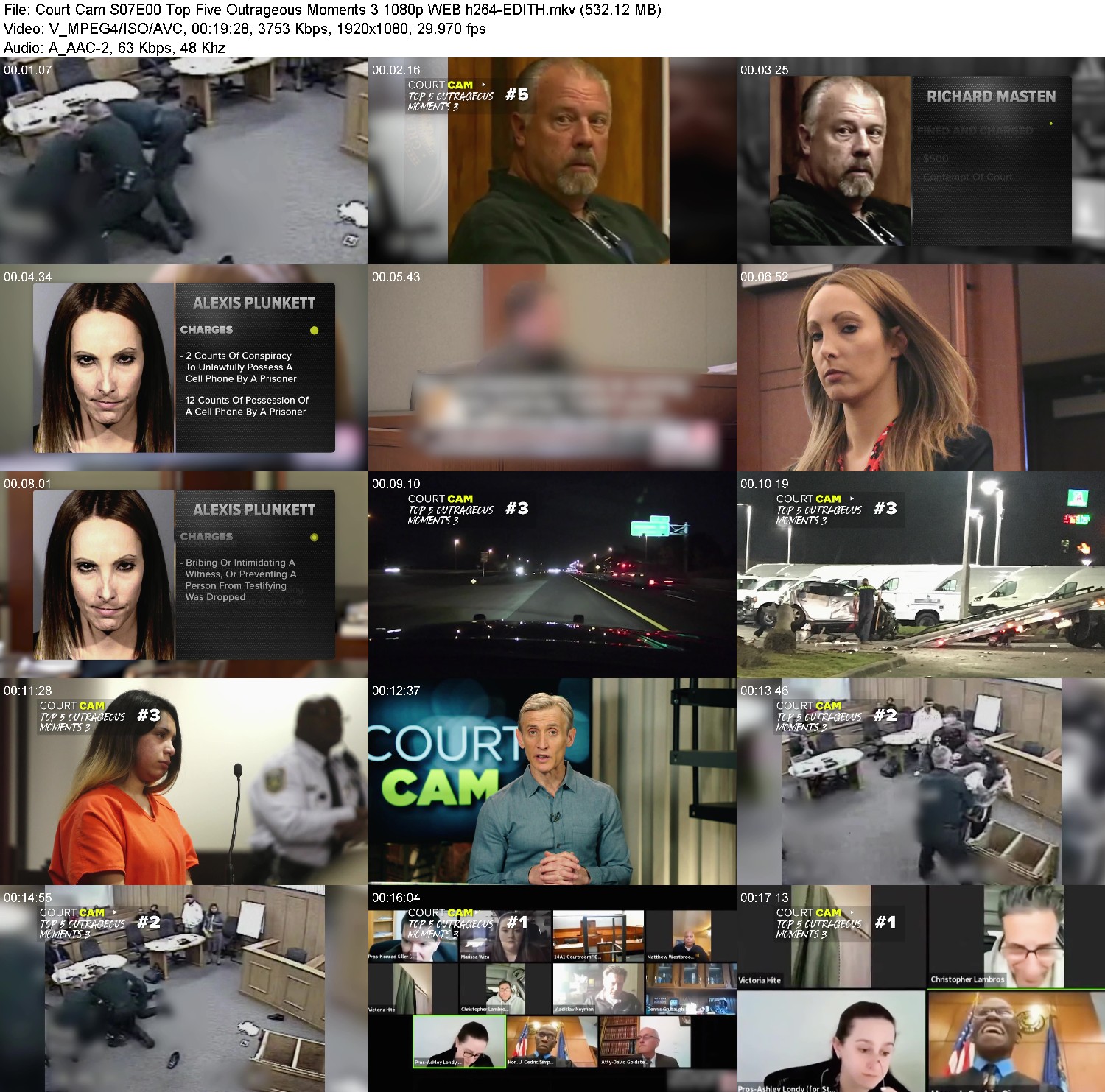Viewport: 1105px width, 1092px height.
Task: Click the file name line in the header
Action: [332, 10]
